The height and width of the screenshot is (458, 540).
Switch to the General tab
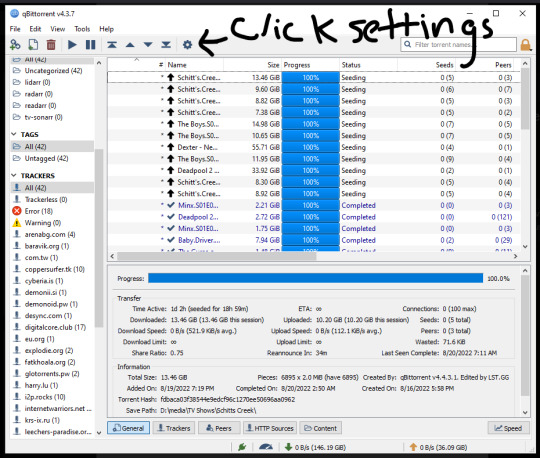point(128,428)
